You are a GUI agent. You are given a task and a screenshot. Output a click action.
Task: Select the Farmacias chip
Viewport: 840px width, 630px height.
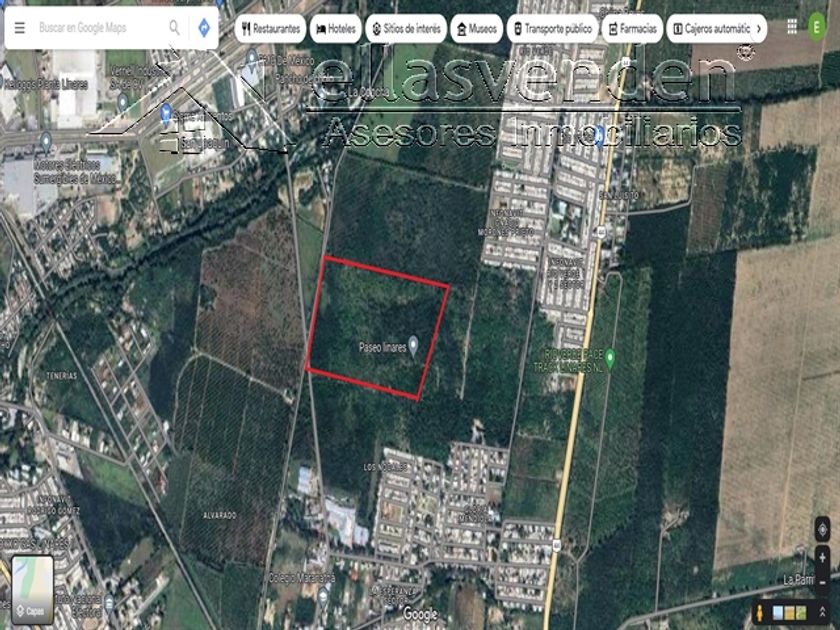632,28
